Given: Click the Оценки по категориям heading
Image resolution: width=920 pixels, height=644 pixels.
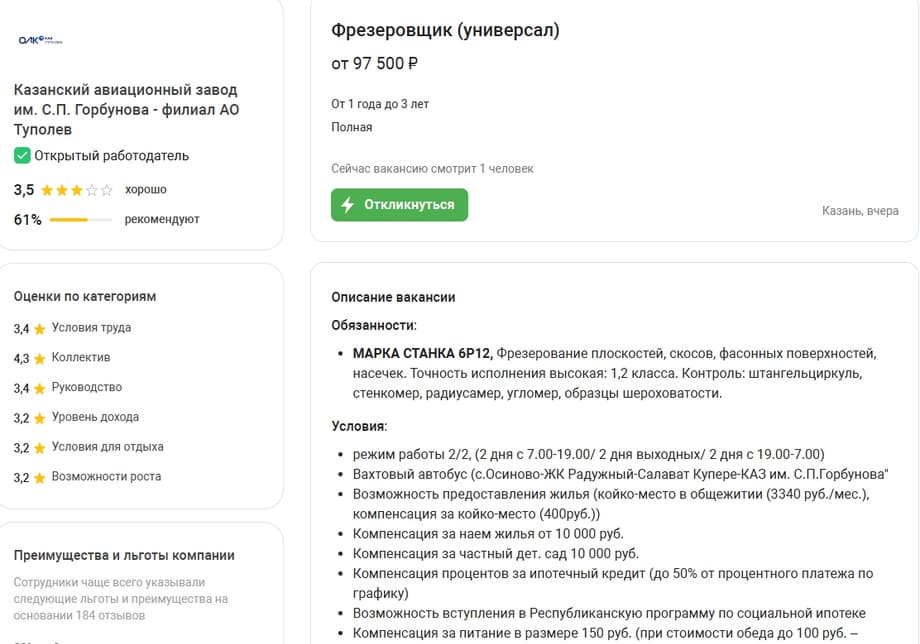Looking at the screenshot, I should pyautogui.click(x=85, y=296).
